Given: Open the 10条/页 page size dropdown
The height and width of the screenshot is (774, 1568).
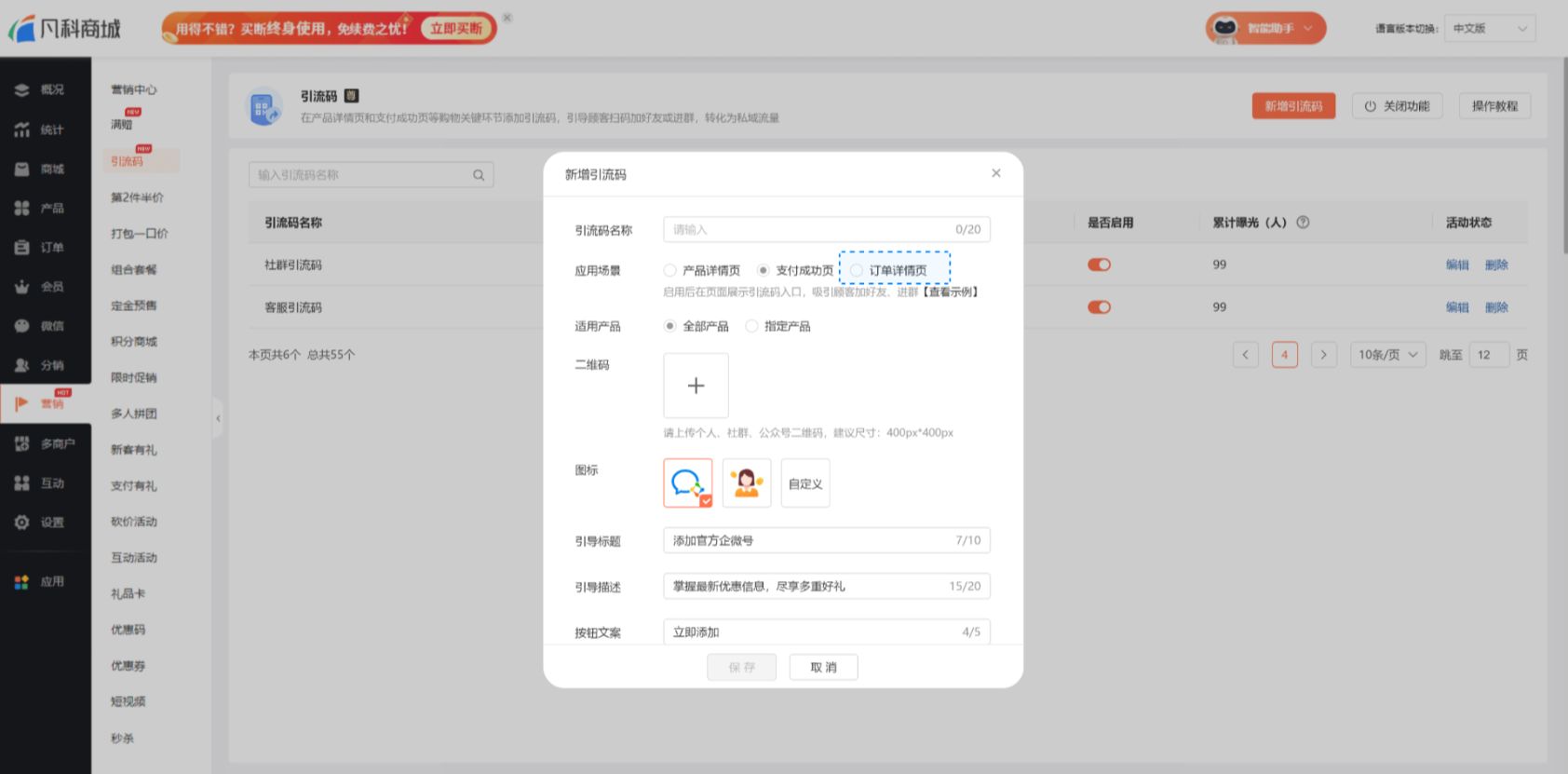Looking at the screenshot, I should [x=1387, y=355].
